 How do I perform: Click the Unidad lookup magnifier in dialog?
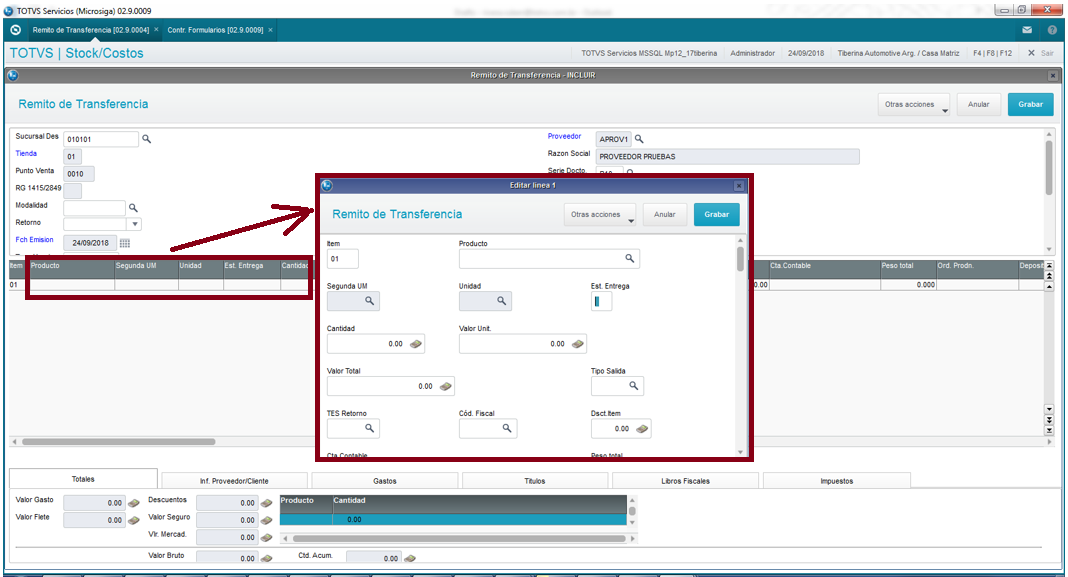coord(501,300)
